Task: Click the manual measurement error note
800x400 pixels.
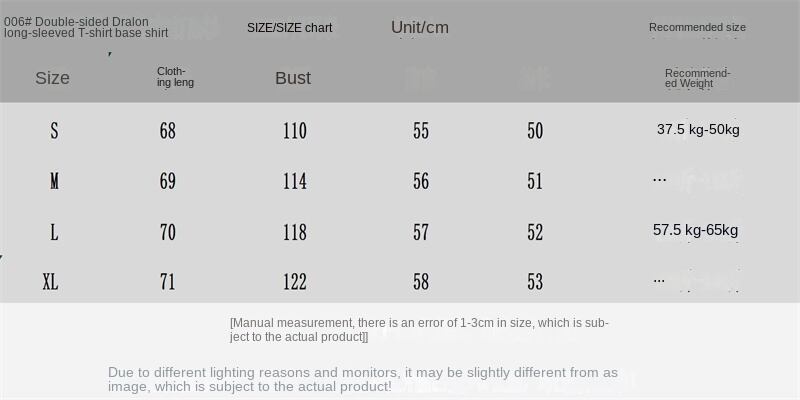Action: click(419, 330)
